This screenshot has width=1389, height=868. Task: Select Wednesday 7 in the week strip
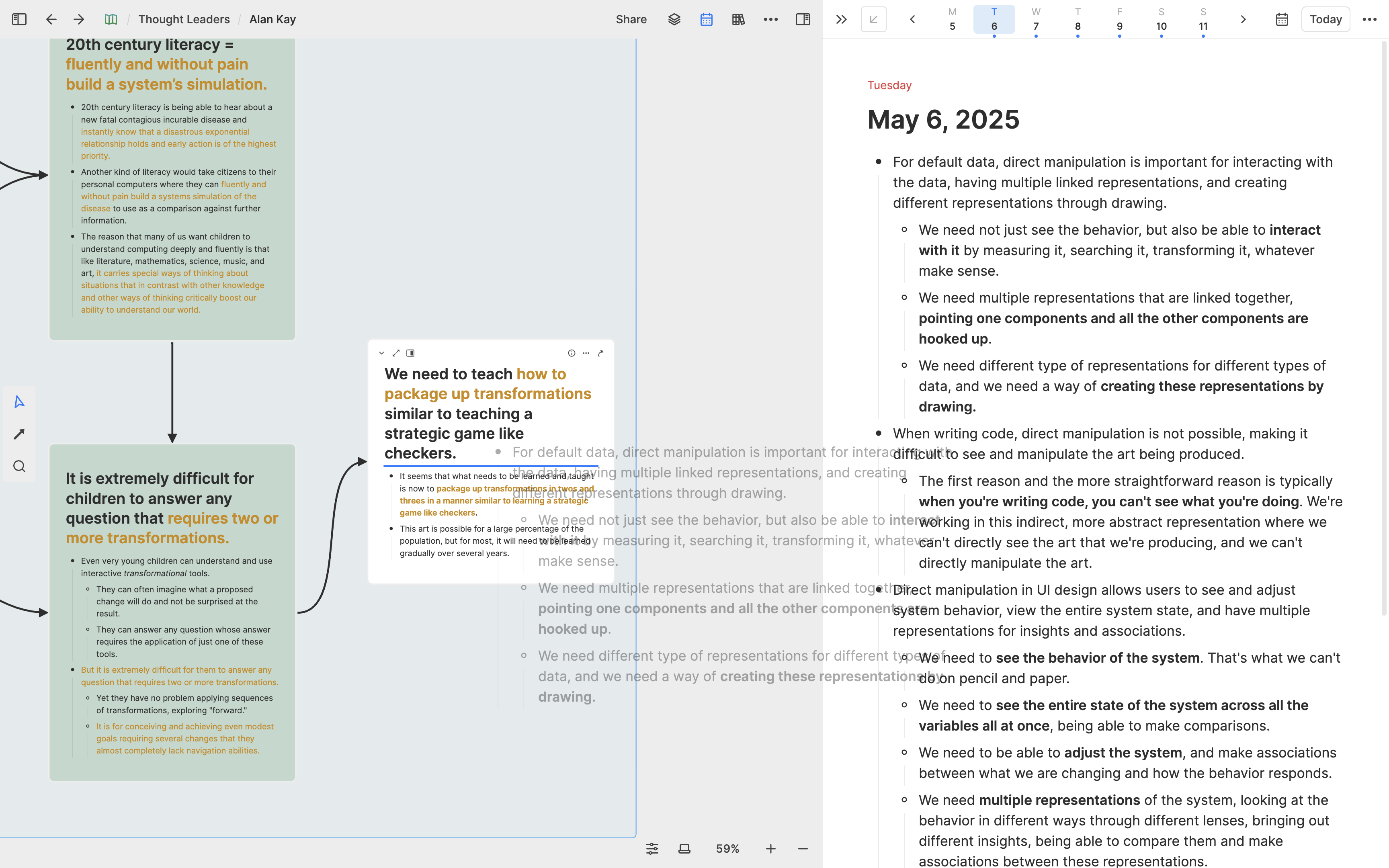tap(1035, 20)
